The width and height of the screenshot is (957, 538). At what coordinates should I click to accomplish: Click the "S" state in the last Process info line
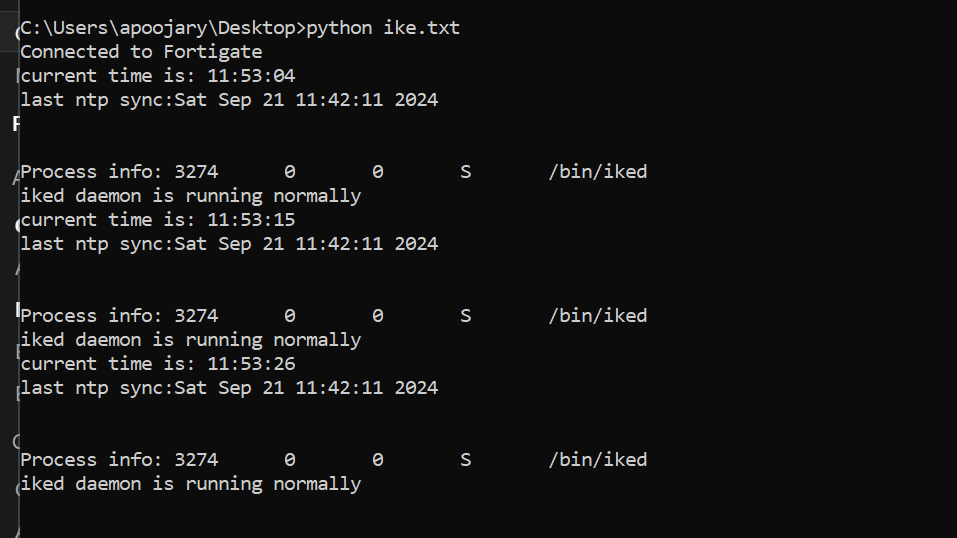466,460
